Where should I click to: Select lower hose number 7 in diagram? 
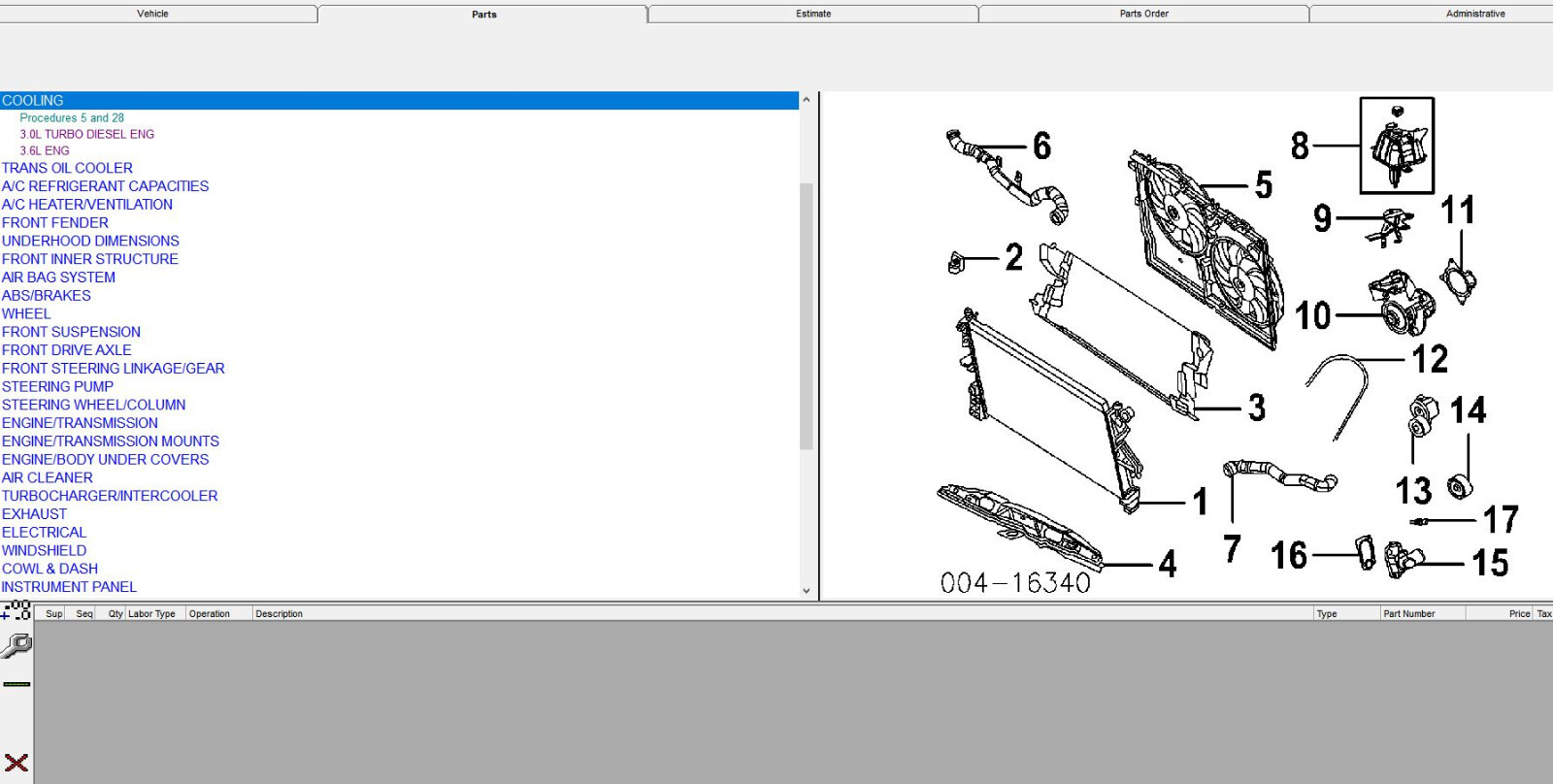tap(1232, 548)
